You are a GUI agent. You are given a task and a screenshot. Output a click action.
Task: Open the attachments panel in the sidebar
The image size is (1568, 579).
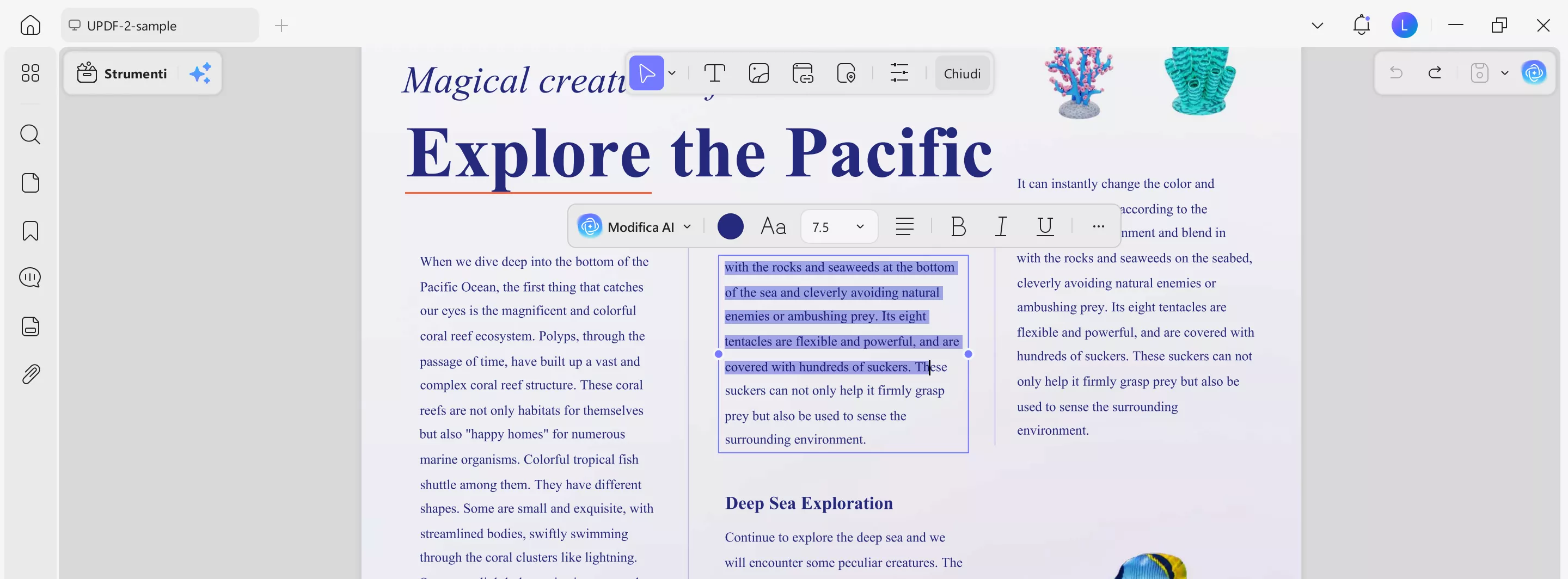30,374
